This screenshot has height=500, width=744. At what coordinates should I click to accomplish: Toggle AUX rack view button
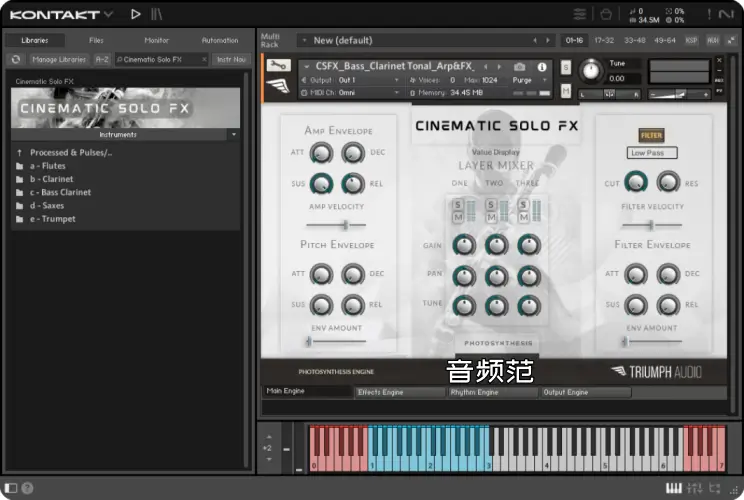click(713, 40)
